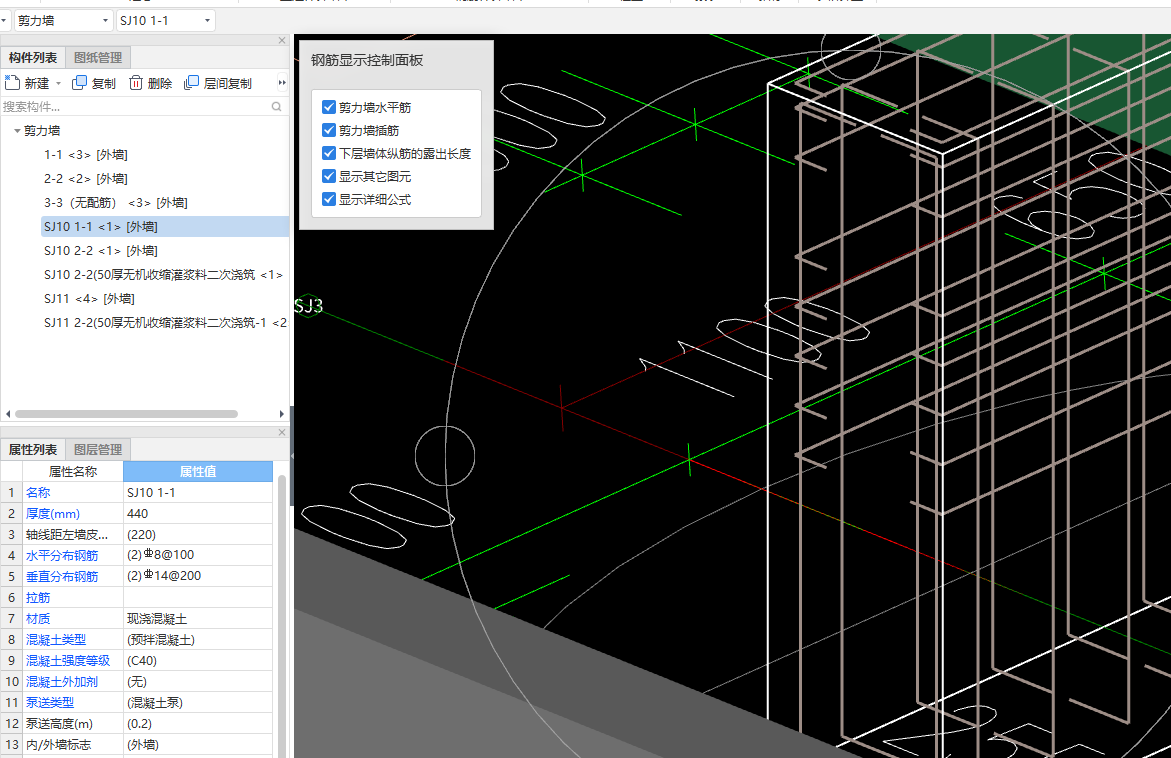1171x758 pixels.
Task: Click the 厚度(mm) property link
Action: (53, 514)
